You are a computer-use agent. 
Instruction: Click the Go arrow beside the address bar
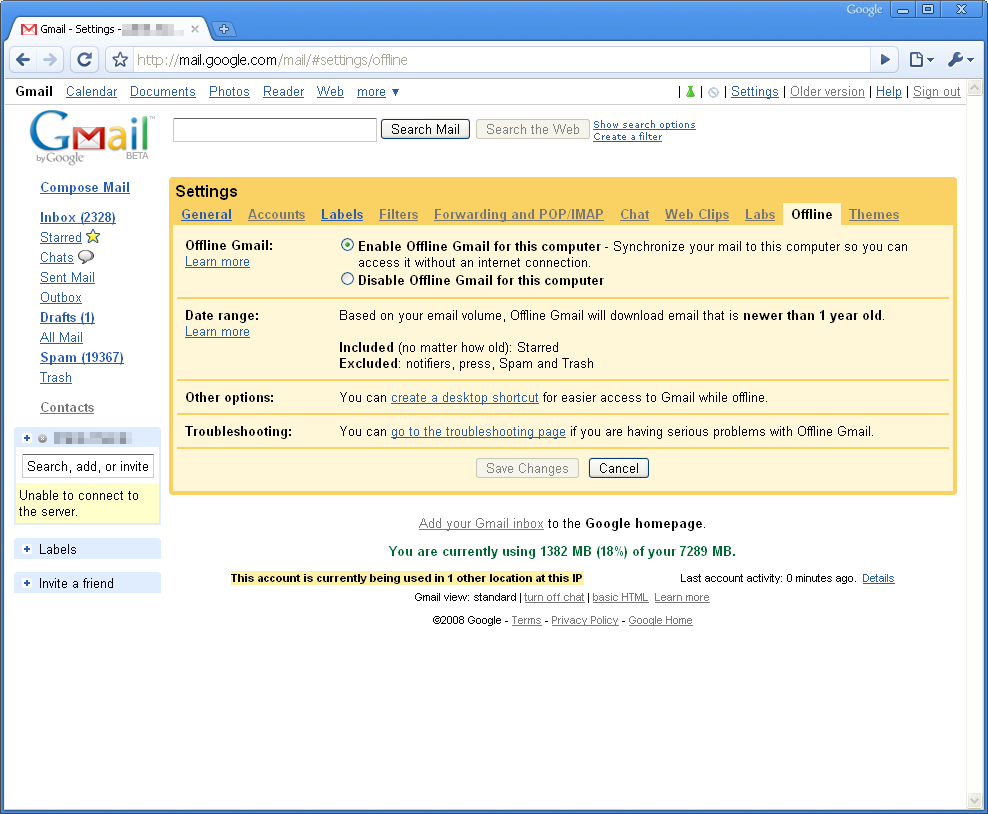(885, 60)
